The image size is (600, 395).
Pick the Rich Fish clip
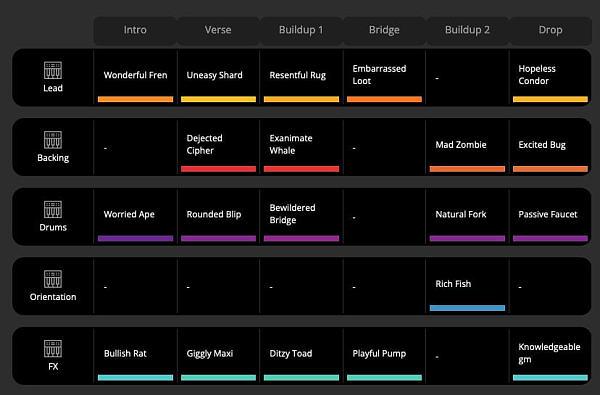(467, 286)
